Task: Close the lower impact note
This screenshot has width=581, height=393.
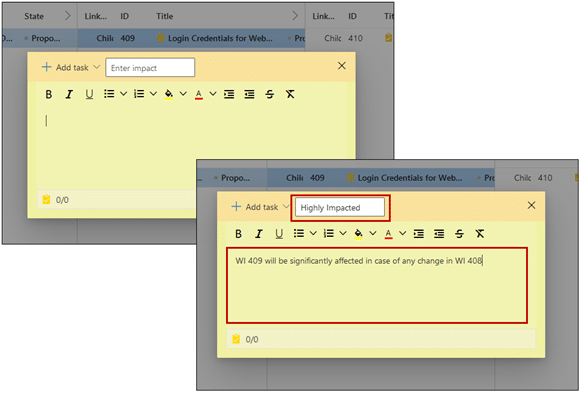Action: point(531,206)
